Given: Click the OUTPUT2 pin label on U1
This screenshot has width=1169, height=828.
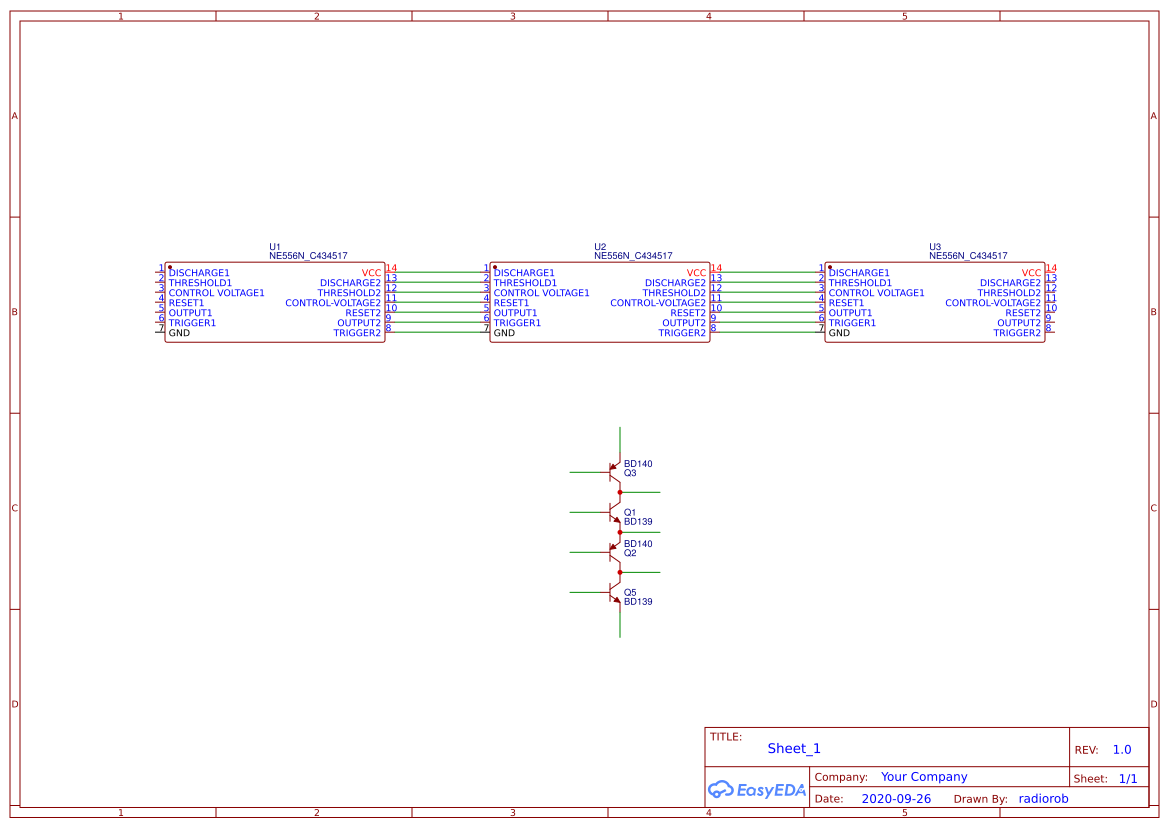Looking at the screenshot, I should (359, 323).
